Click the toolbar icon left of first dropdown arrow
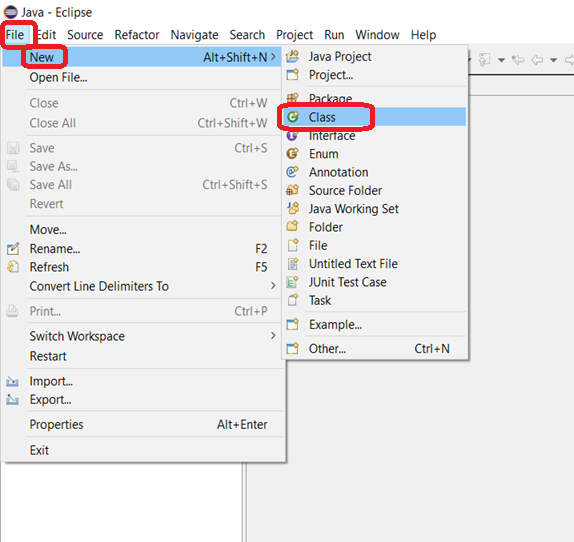The image size is (574, 542). [x=484, y=59]
